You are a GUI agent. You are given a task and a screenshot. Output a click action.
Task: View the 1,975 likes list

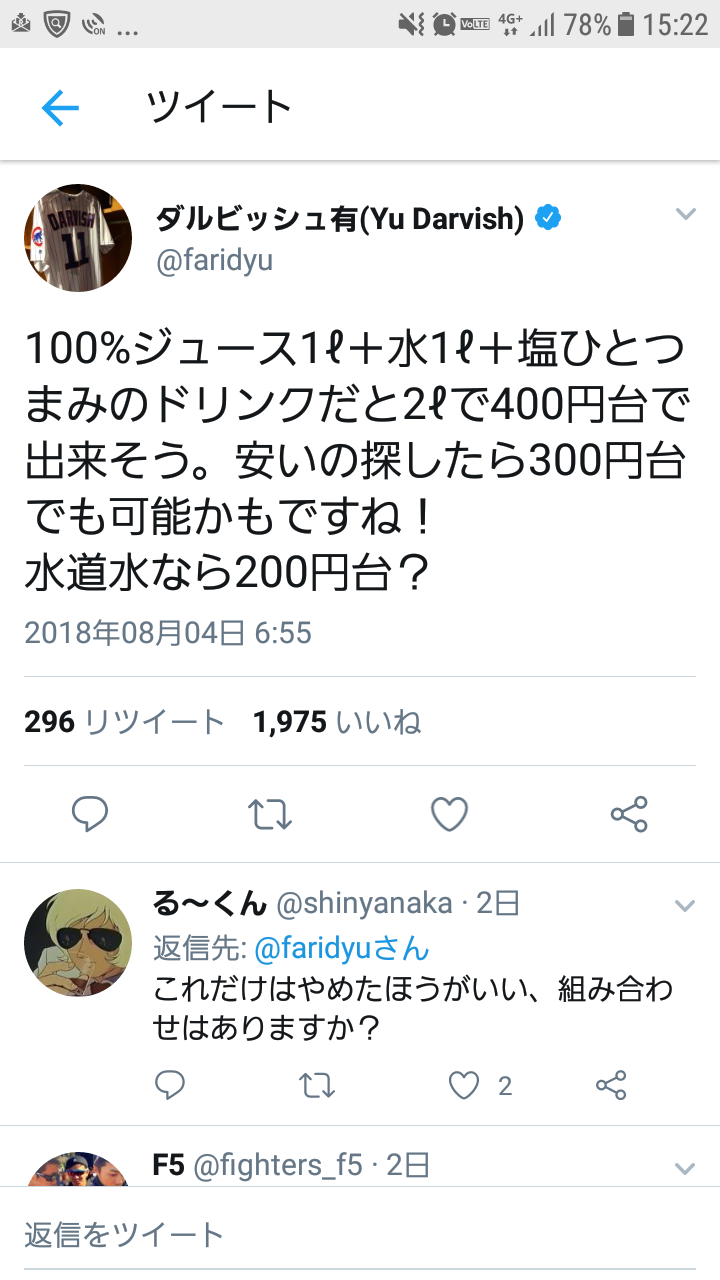337,722
